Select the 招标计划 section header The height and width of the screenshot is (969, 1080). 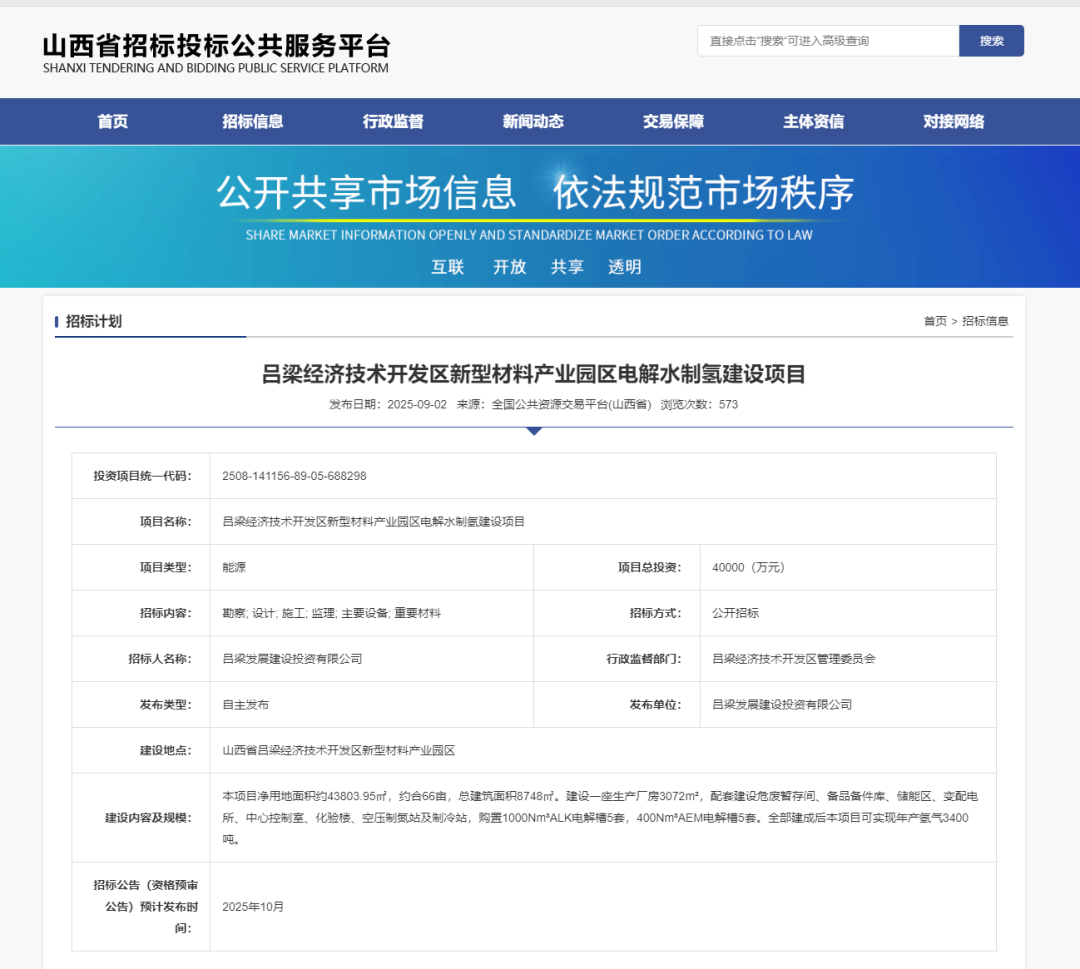click(95, 320)
